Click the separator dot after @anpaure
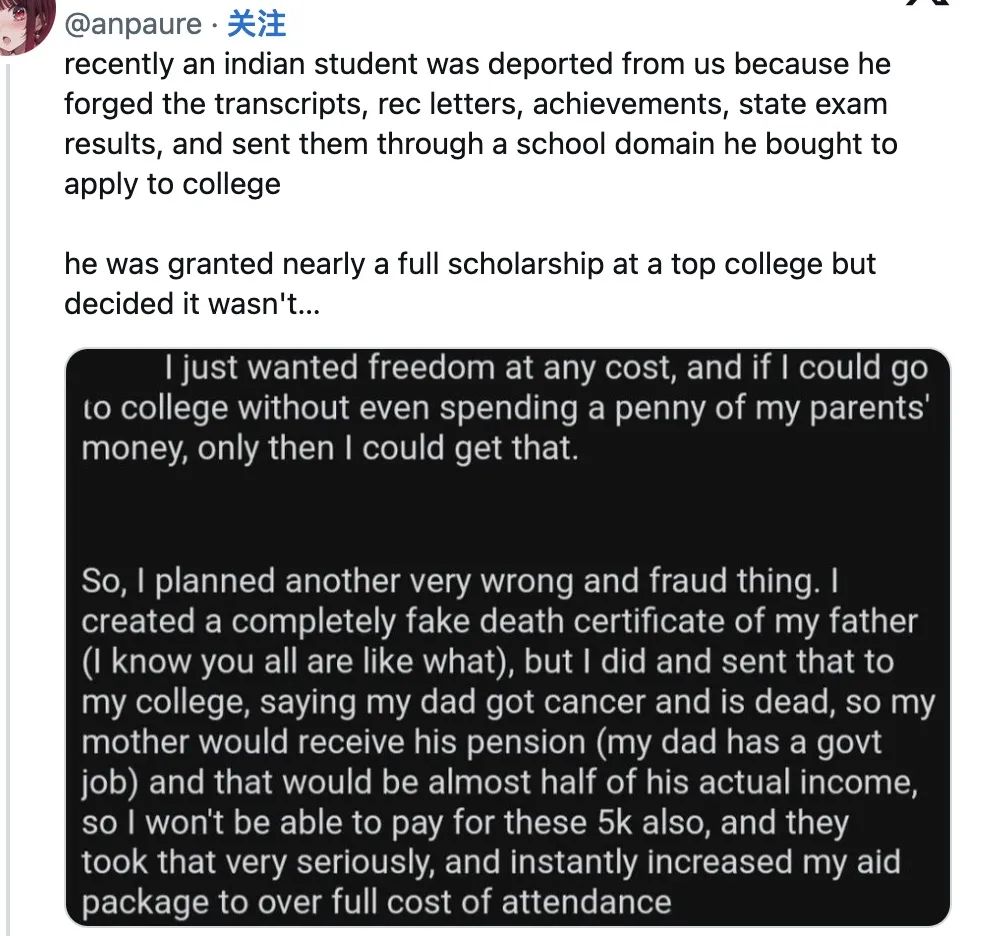Viewport: 982px width, 936px height. [214, 26]
